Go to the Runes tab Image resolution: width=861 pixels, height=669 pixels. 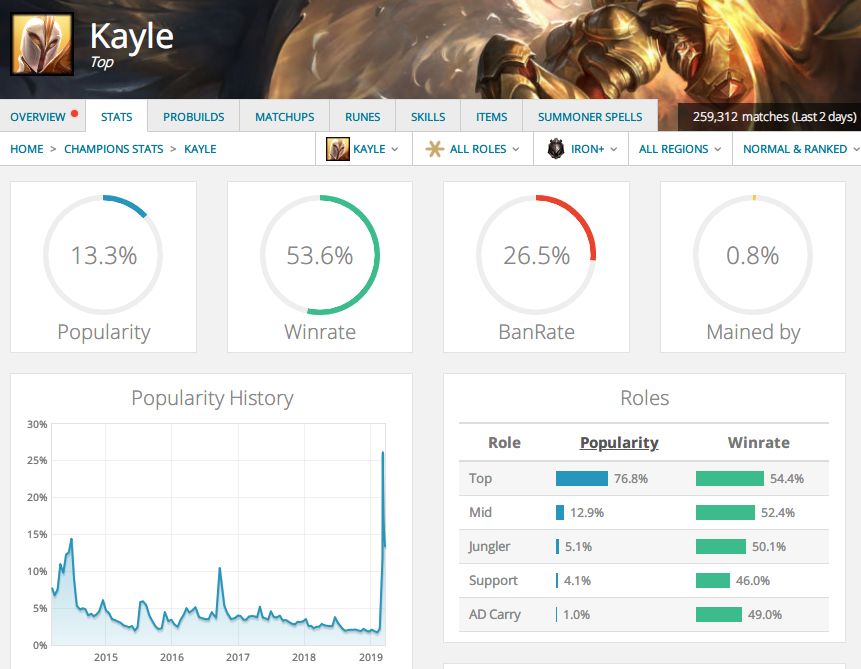[362, 117]
